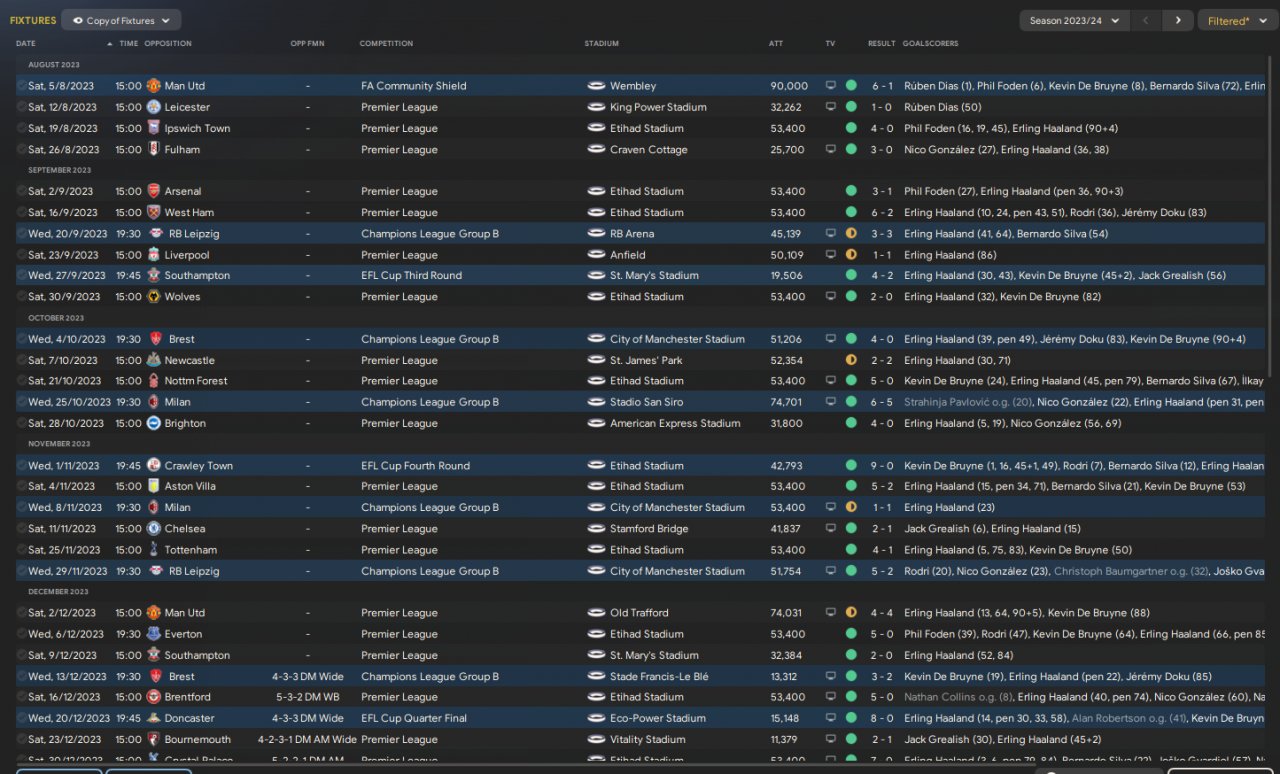Viewport: 1280px width, 774px height.
Task: Click the 4-2-3-1 DM AM Wide formation text
Action: coord(307,740)
